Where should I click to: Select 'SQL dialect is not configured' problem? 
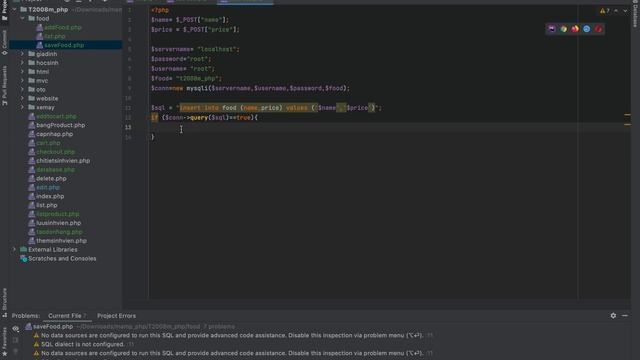pos(82,344)
